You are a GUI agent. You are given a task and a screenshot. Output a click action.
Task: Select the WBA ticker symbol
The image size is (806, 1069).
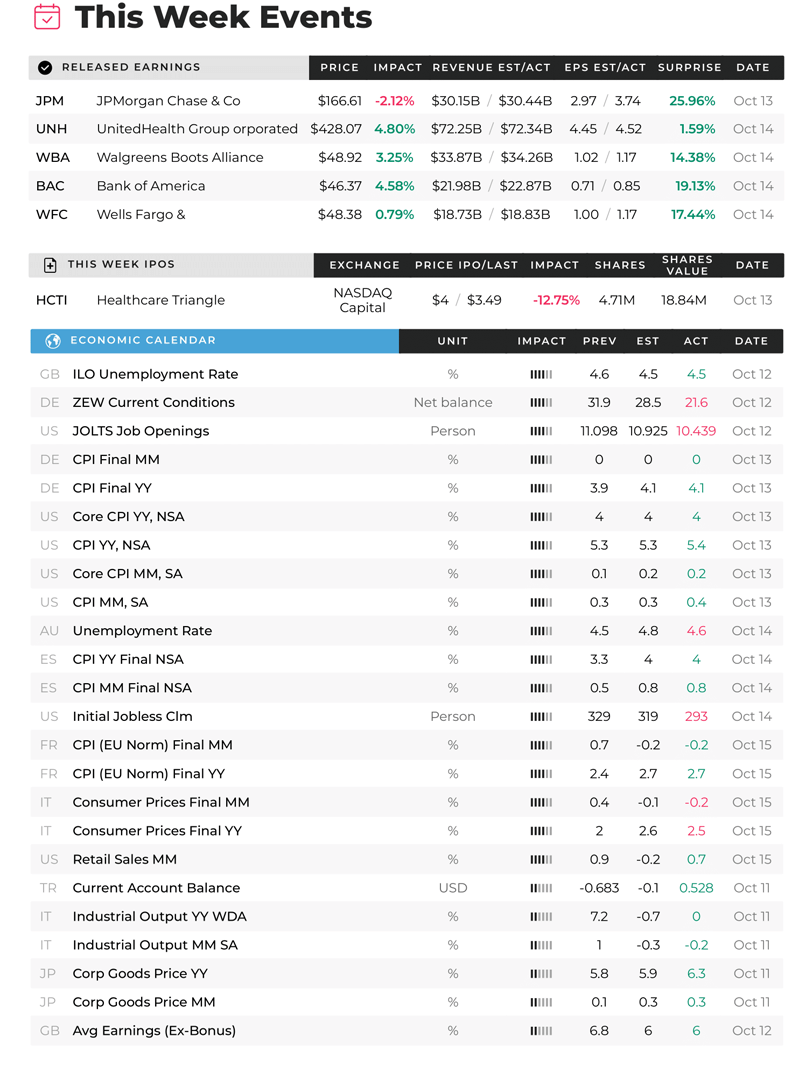click(x=53, y=157)
